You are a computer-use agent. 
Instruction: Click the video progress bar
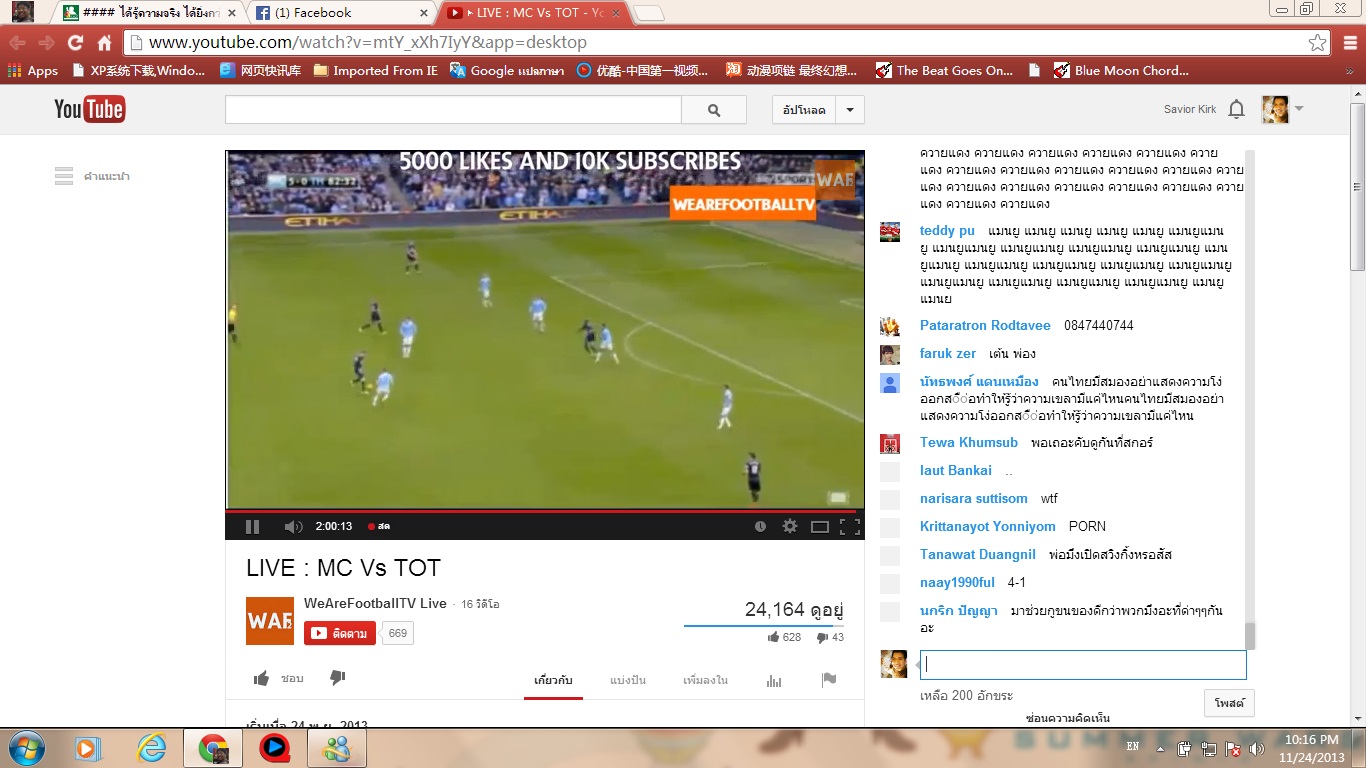coord(544,511)
